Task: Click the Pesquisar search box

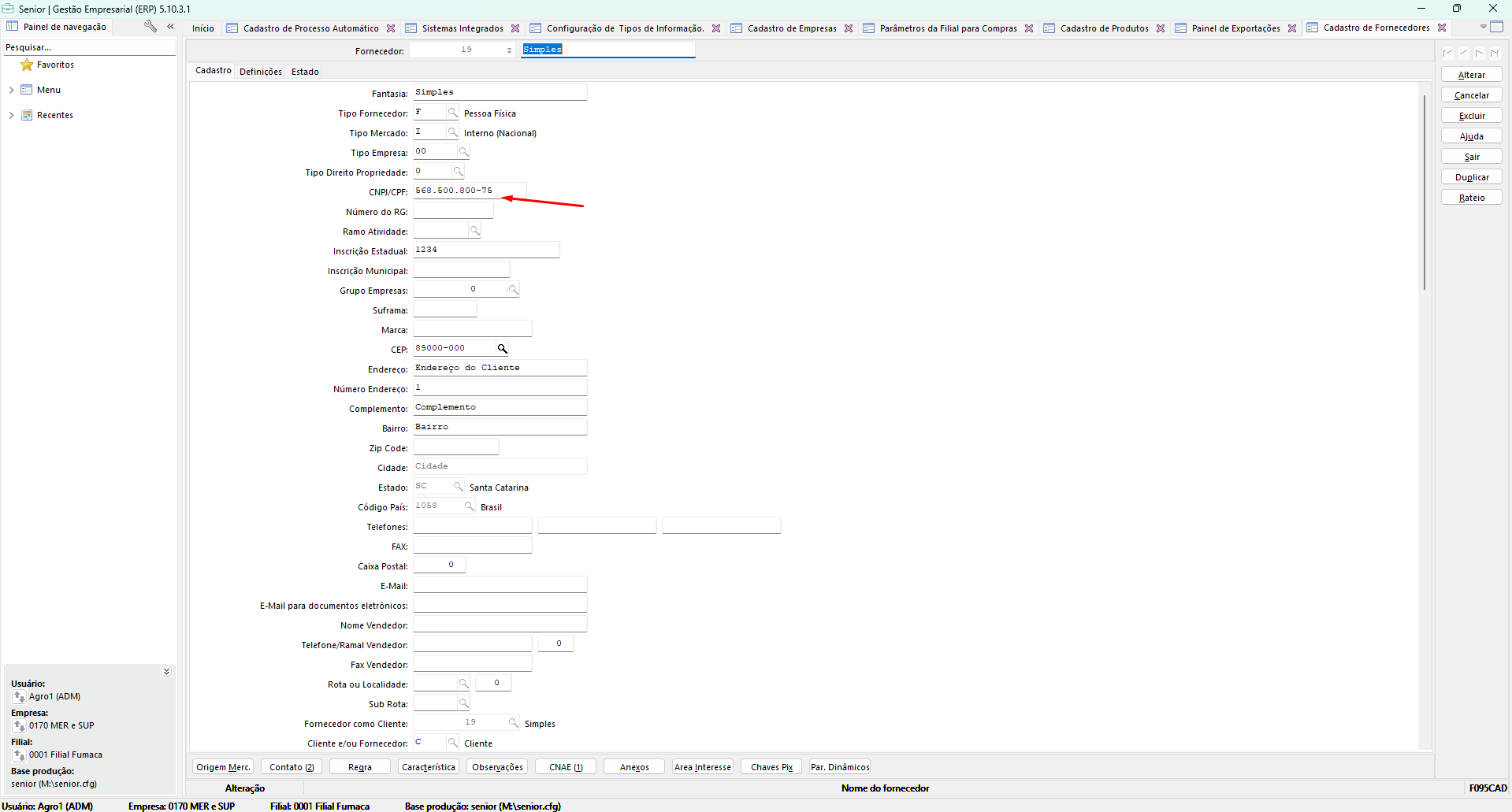Action: (89, 47)
